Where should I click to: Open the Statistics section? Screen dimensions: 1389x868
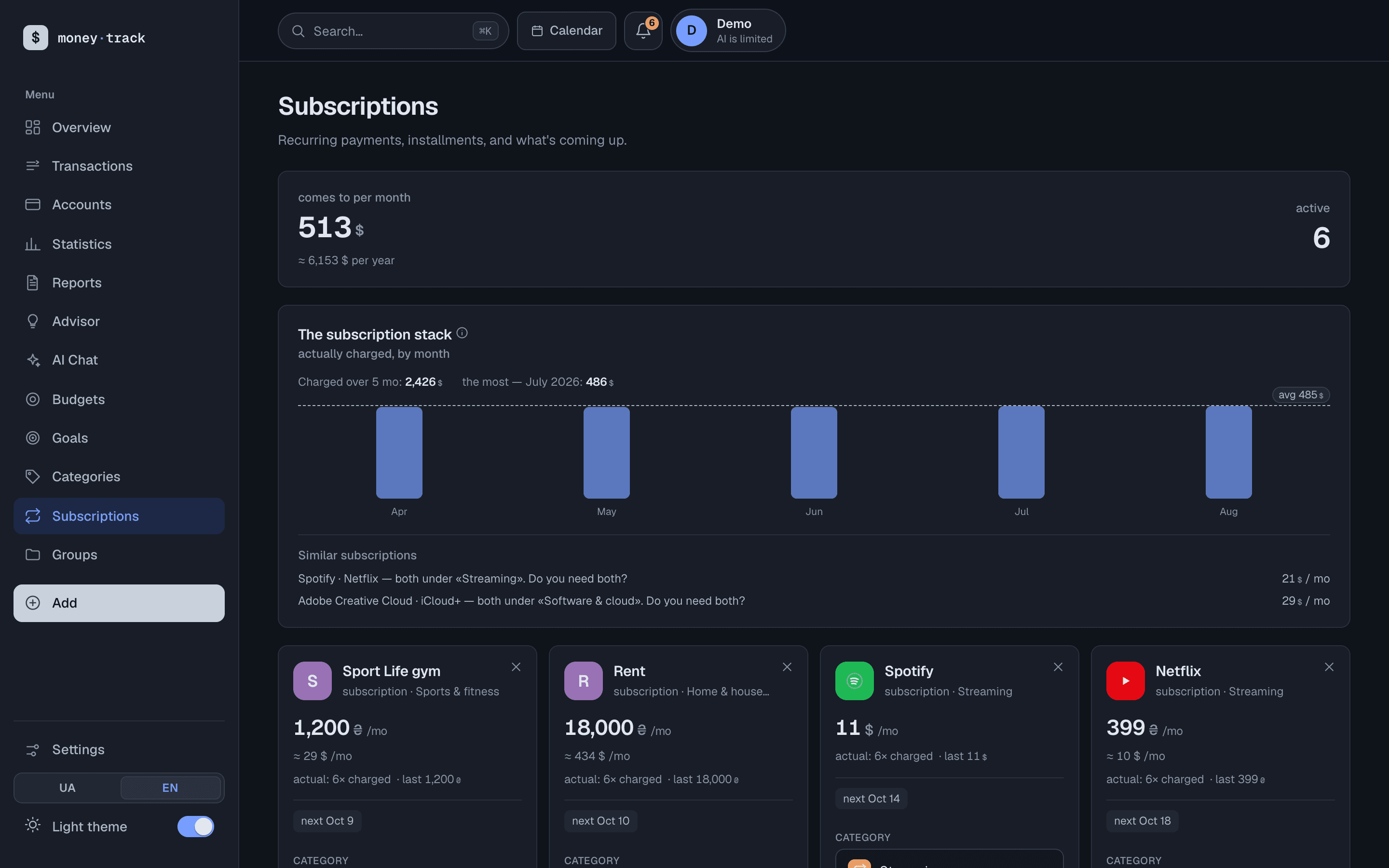pos(119,244)
